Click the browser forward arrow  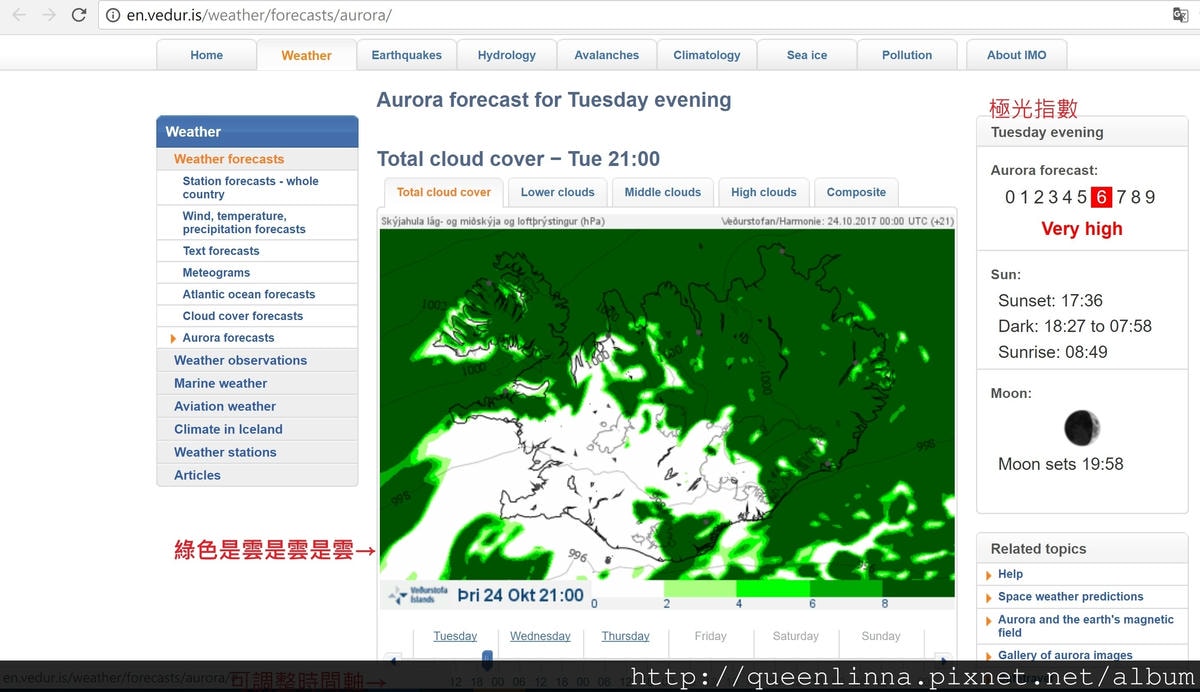(x=49, y=15)
